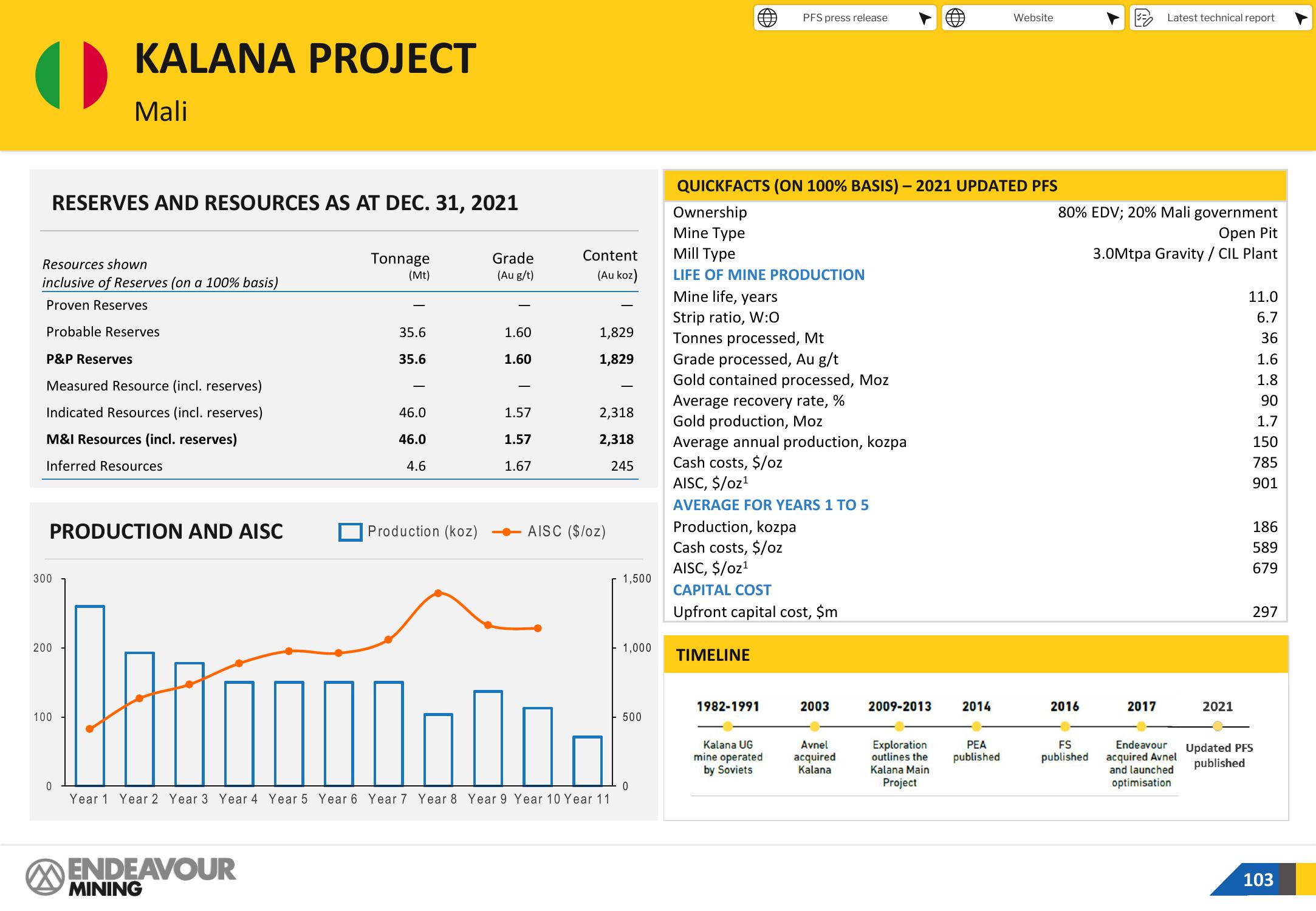Click the Year 8 AISC peak point
Screen dimensions: 1316x911
click(x=438, y=593)
